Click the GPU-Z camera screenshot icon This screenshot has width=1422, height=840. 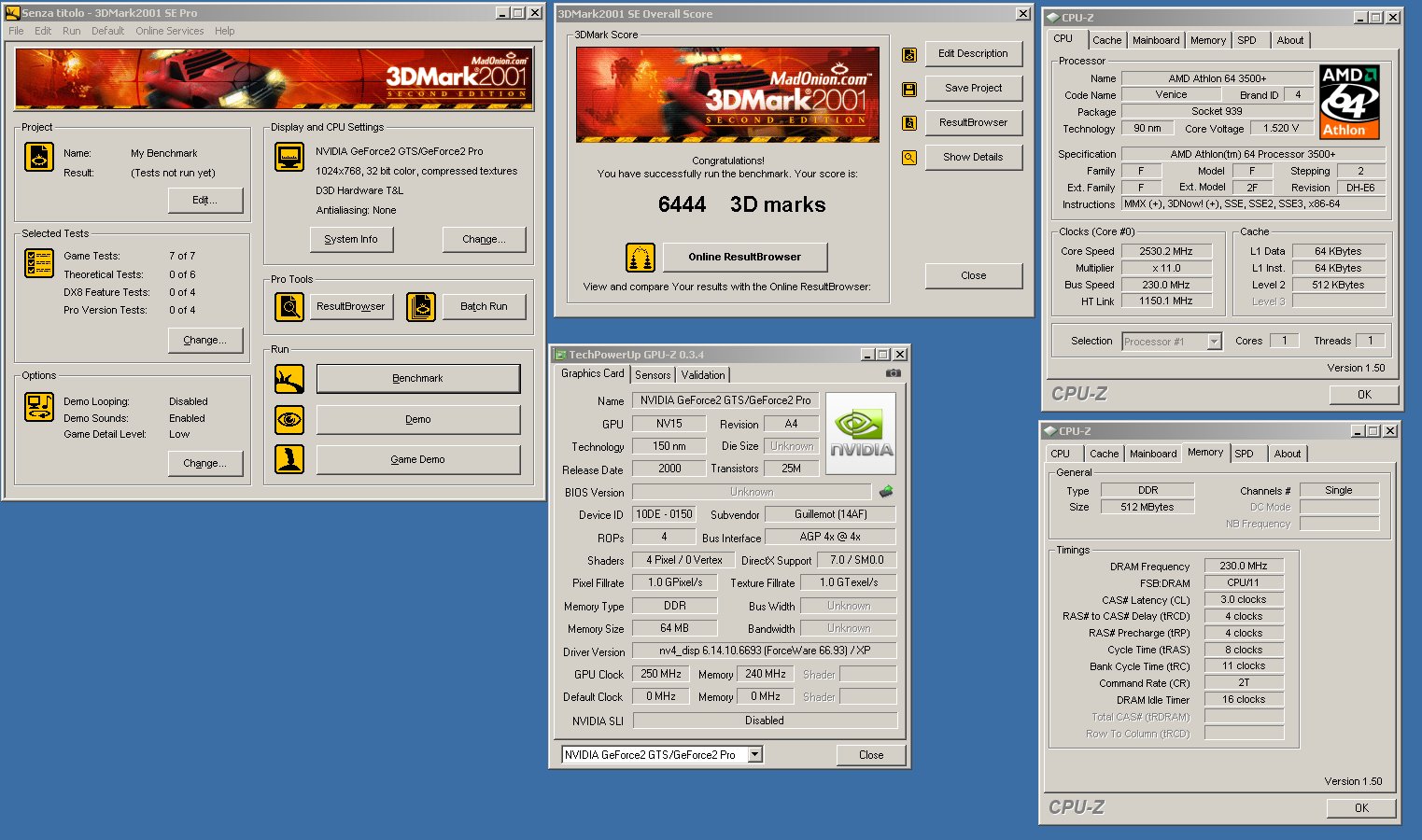coord(893,373)
